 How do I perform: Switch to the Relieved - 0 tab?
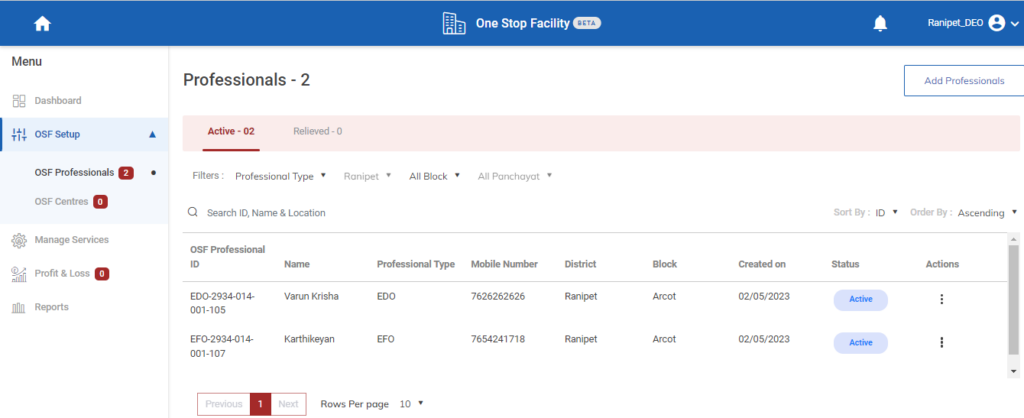coord(317,131)
